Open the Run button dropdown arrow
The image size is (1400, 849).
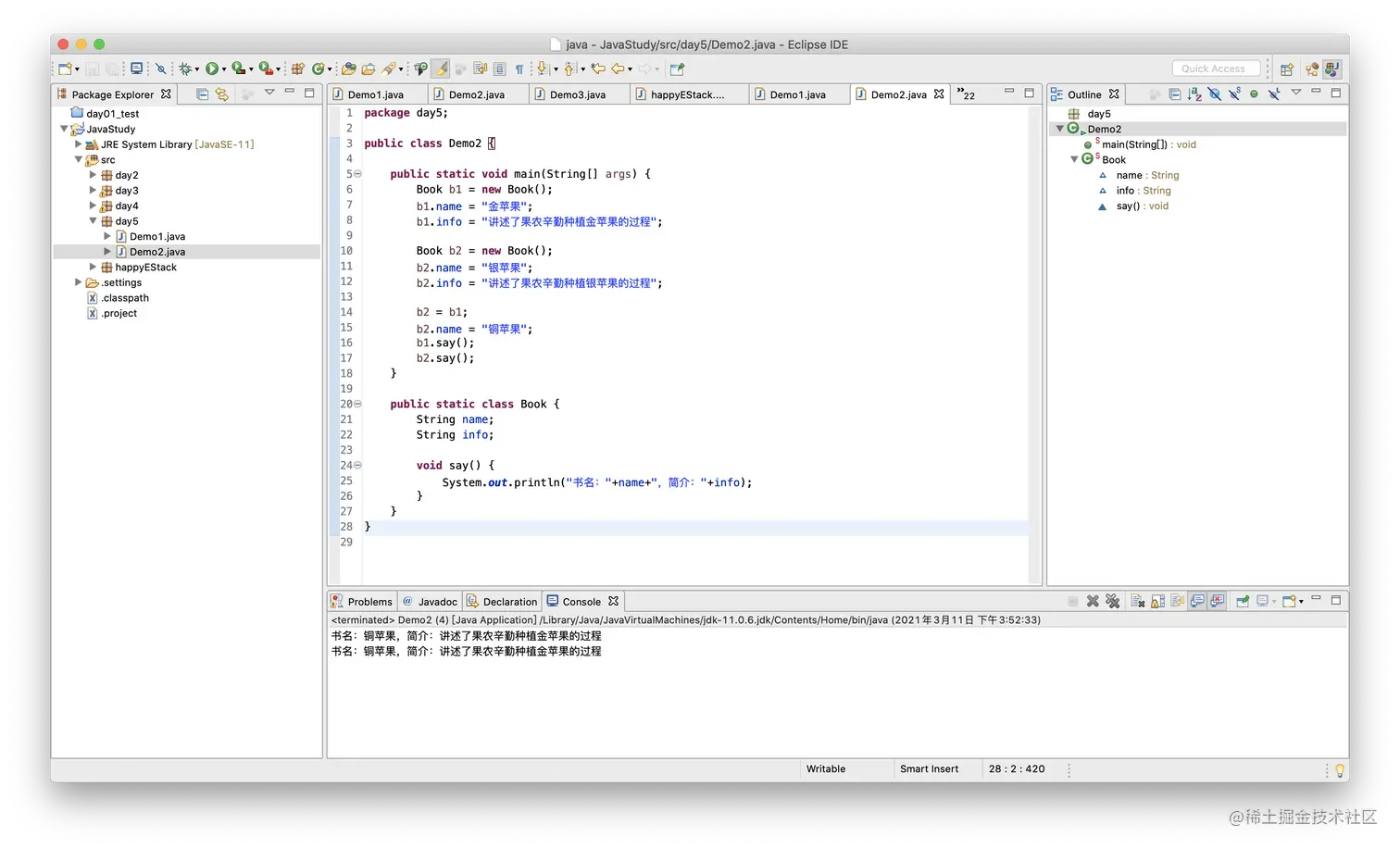pyautogui.click(x=224, y=69)
